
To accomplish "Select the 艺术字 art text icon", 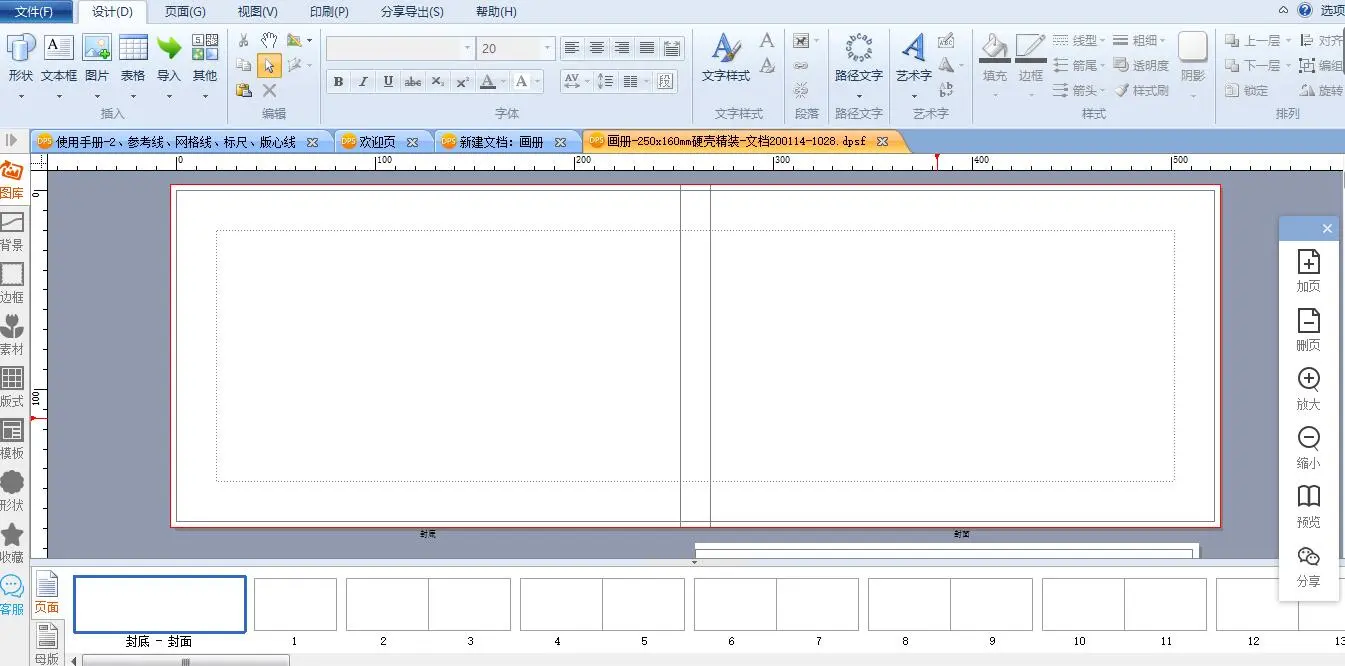I will pyautogui.click(x=913, y=58).
